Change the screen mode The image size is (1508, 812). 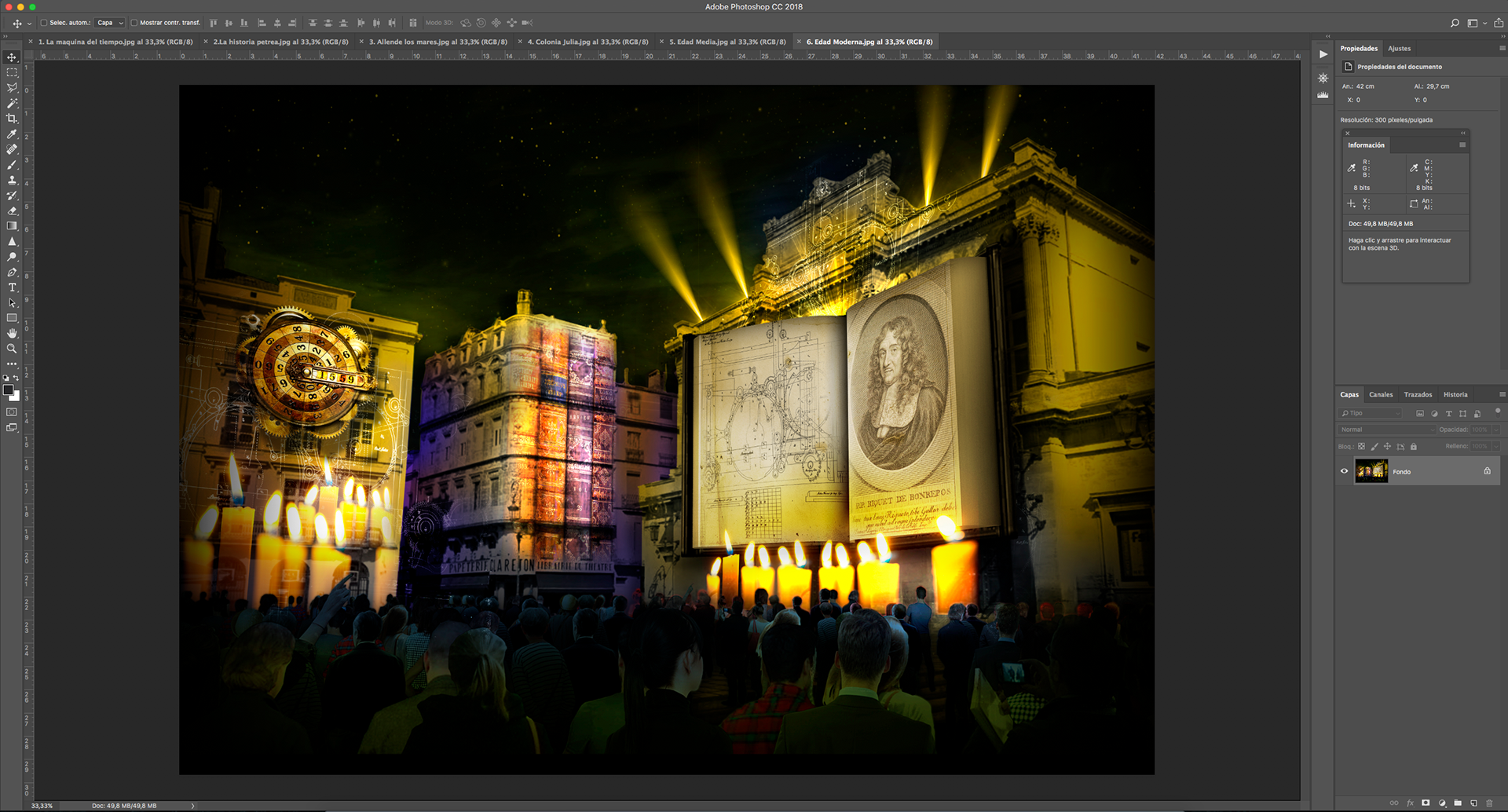point(12,428)
